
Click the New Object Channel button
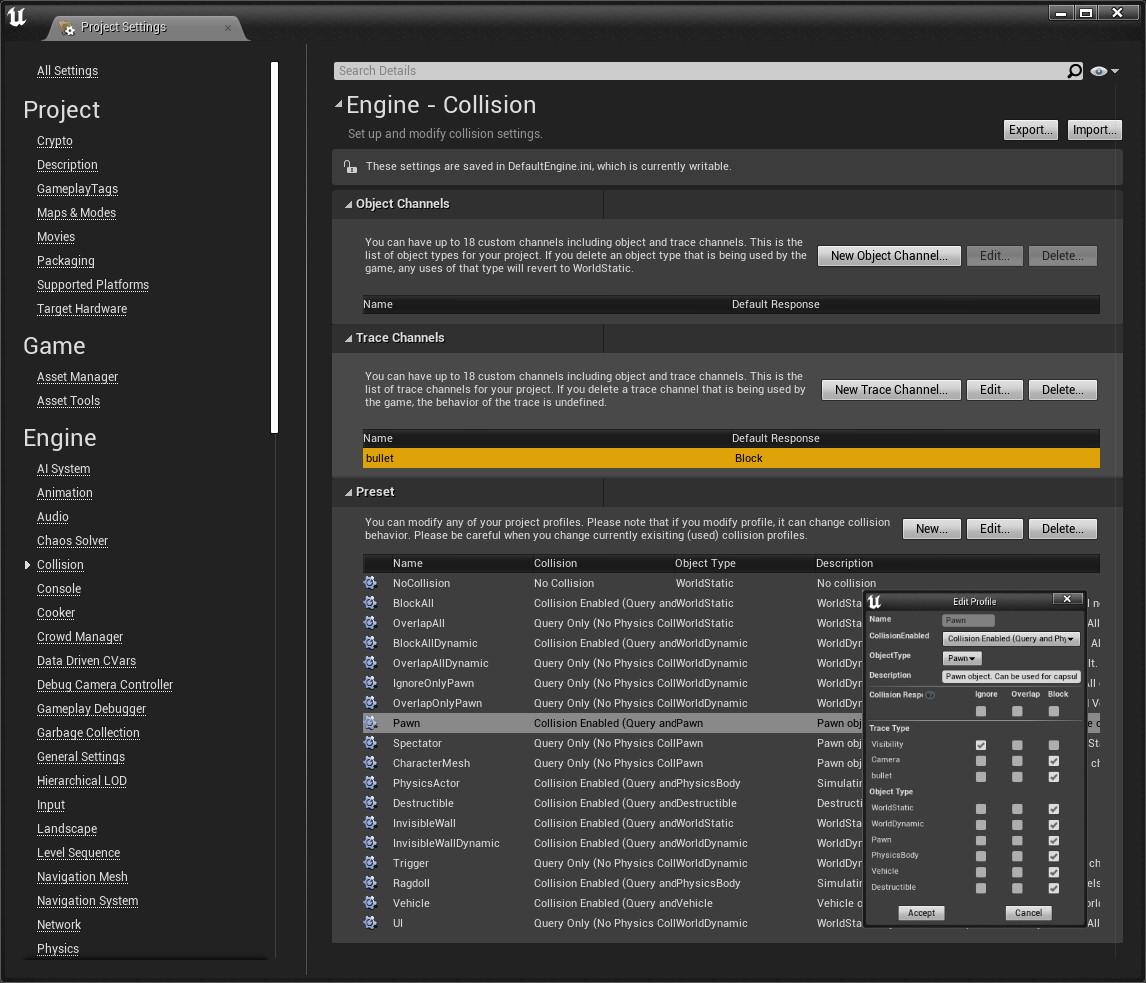click(x=888, y=256)
